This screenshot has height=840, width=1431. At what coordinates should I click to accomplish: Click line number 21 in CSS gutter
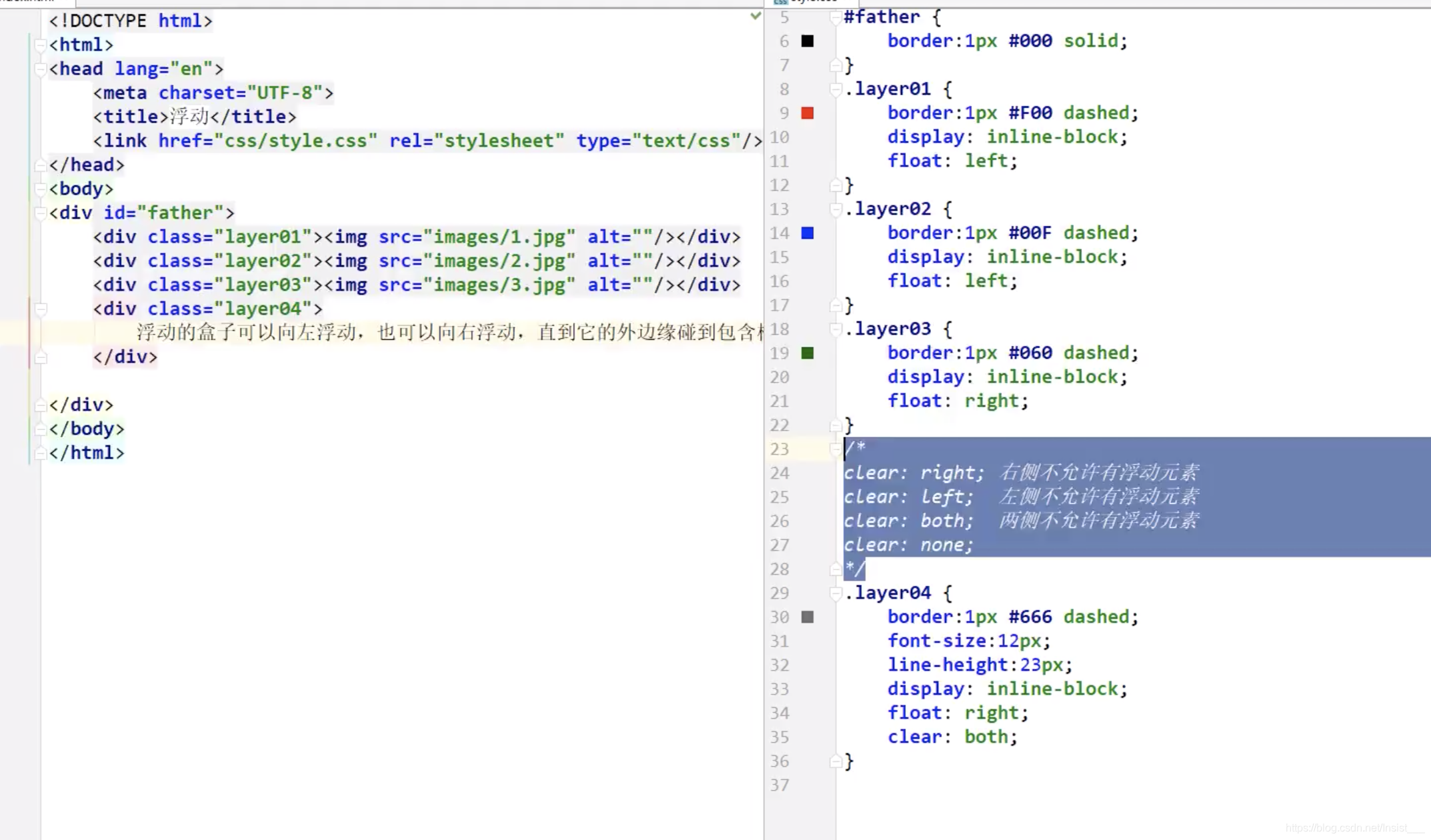(x=779, y=401)
